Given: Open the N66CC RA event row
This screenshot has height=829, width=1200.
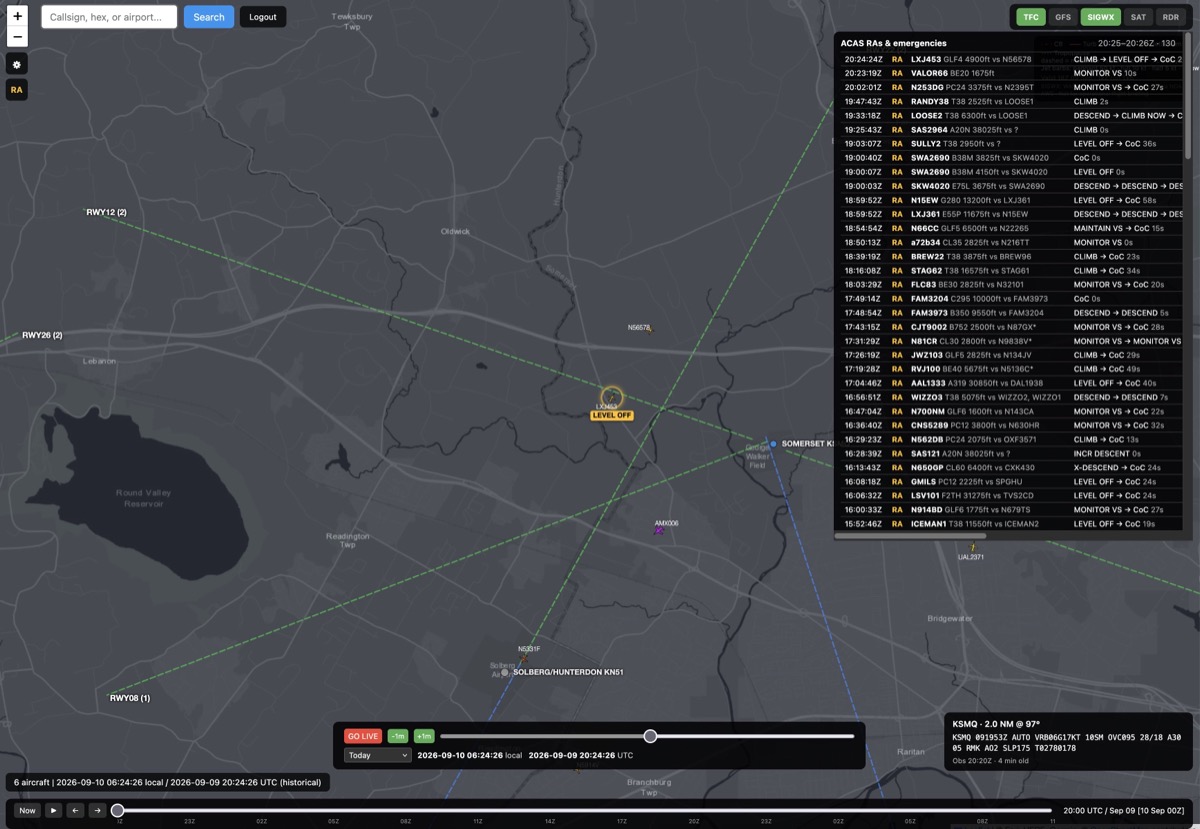Looking at the screenshot, I should (x=1010, y=228).
